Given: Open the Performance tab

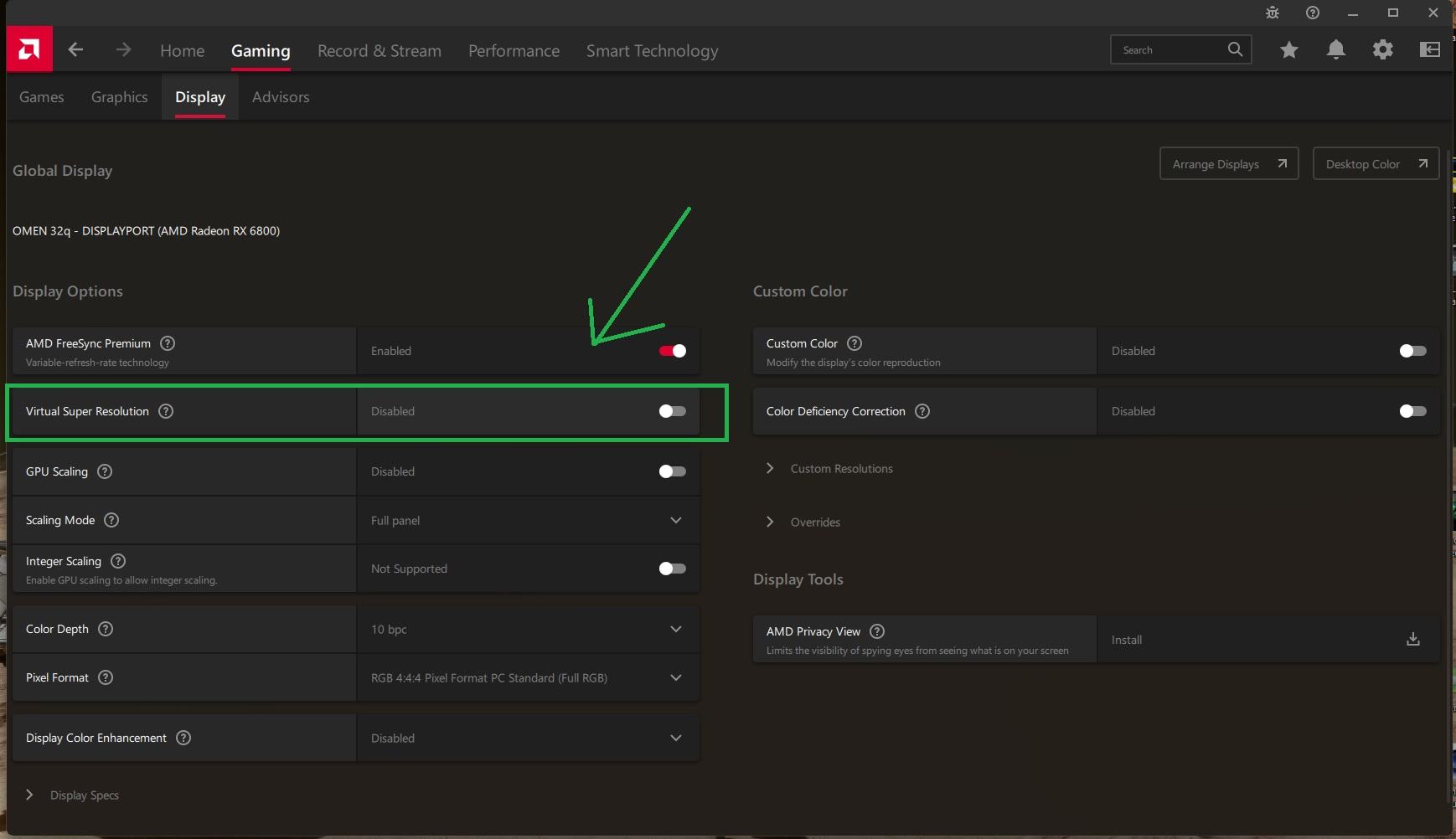Looking at the screenshot, I should pos(514,50).
